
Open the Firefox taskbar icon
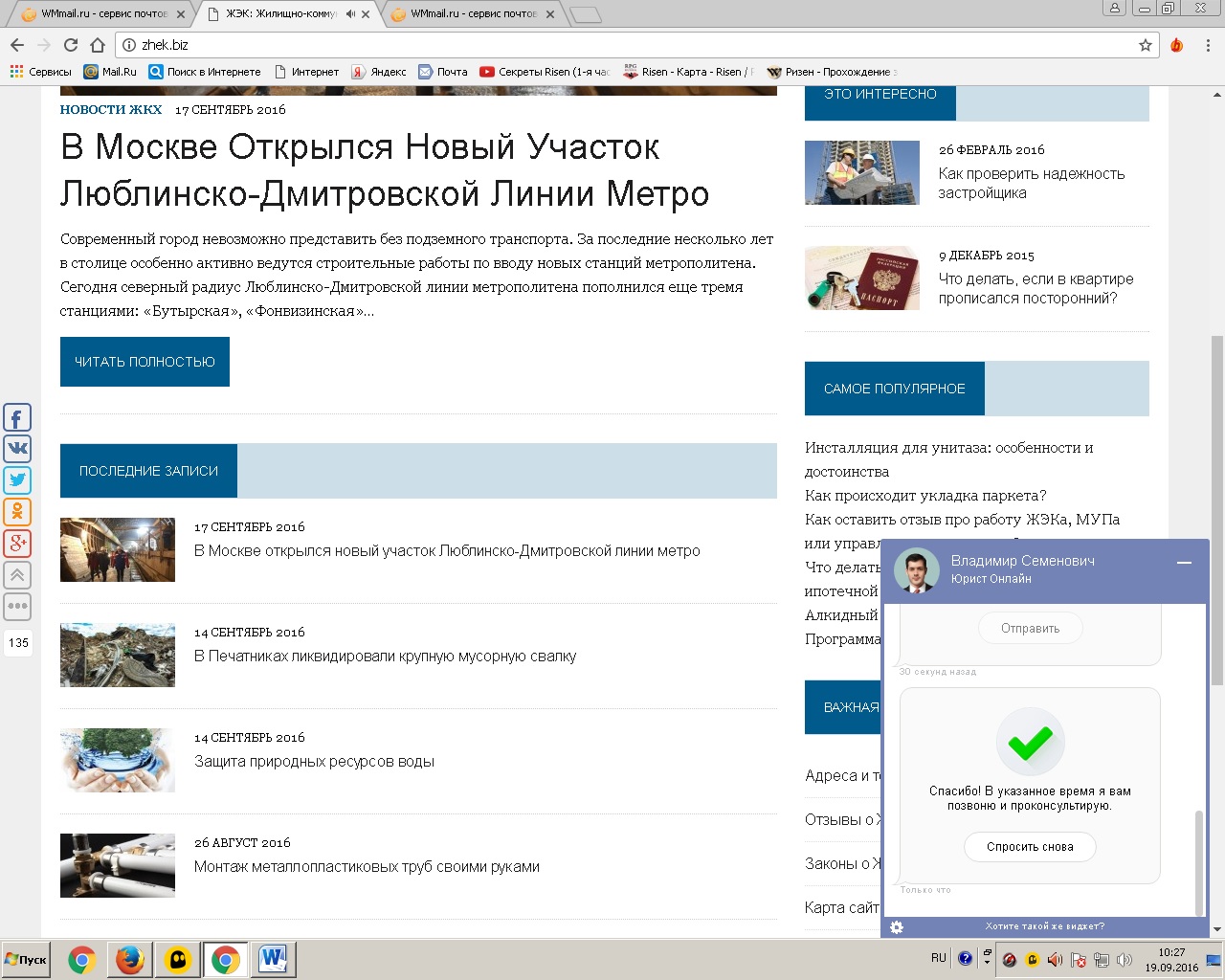[x=130, y=960]
